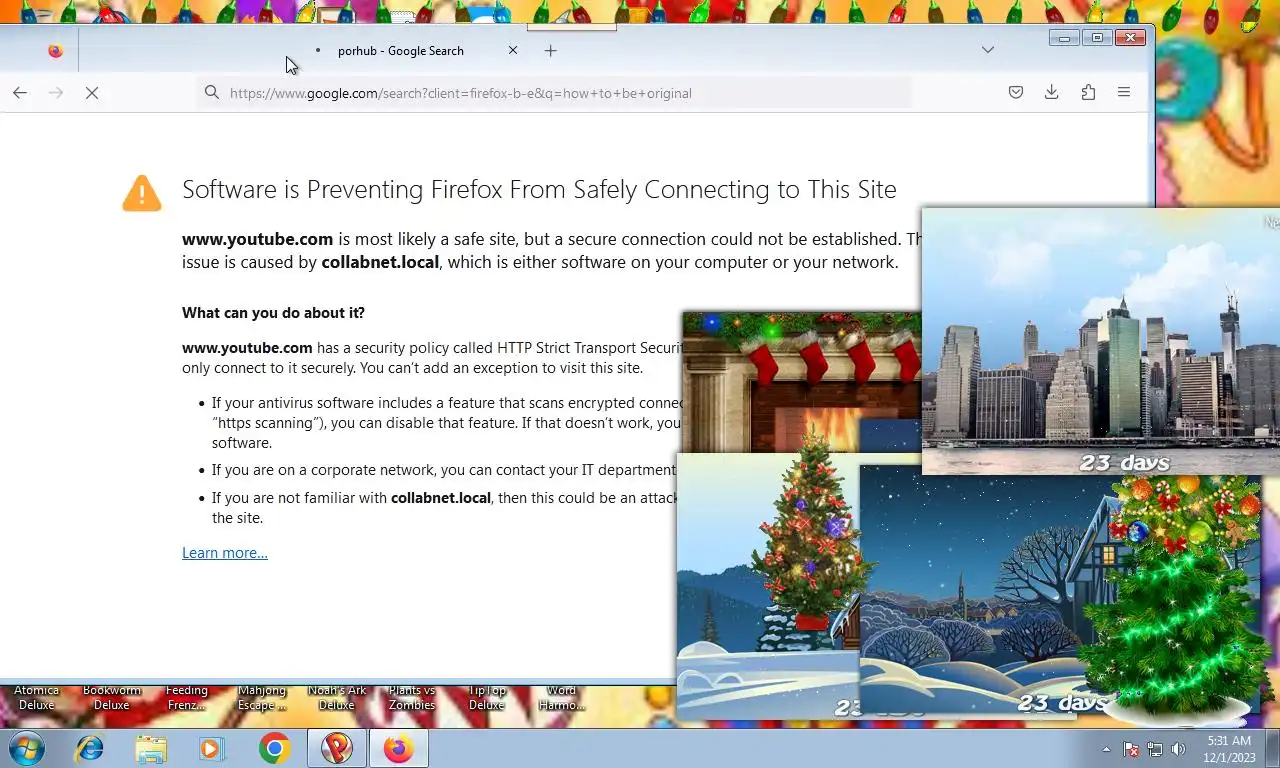Click the Show desktop strip
This screenshot has width=1280, height=768.
coord(1273,748)
